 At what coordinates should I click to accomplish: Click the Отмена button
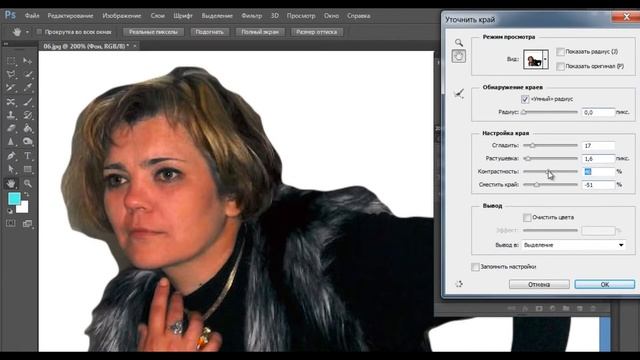539,284
